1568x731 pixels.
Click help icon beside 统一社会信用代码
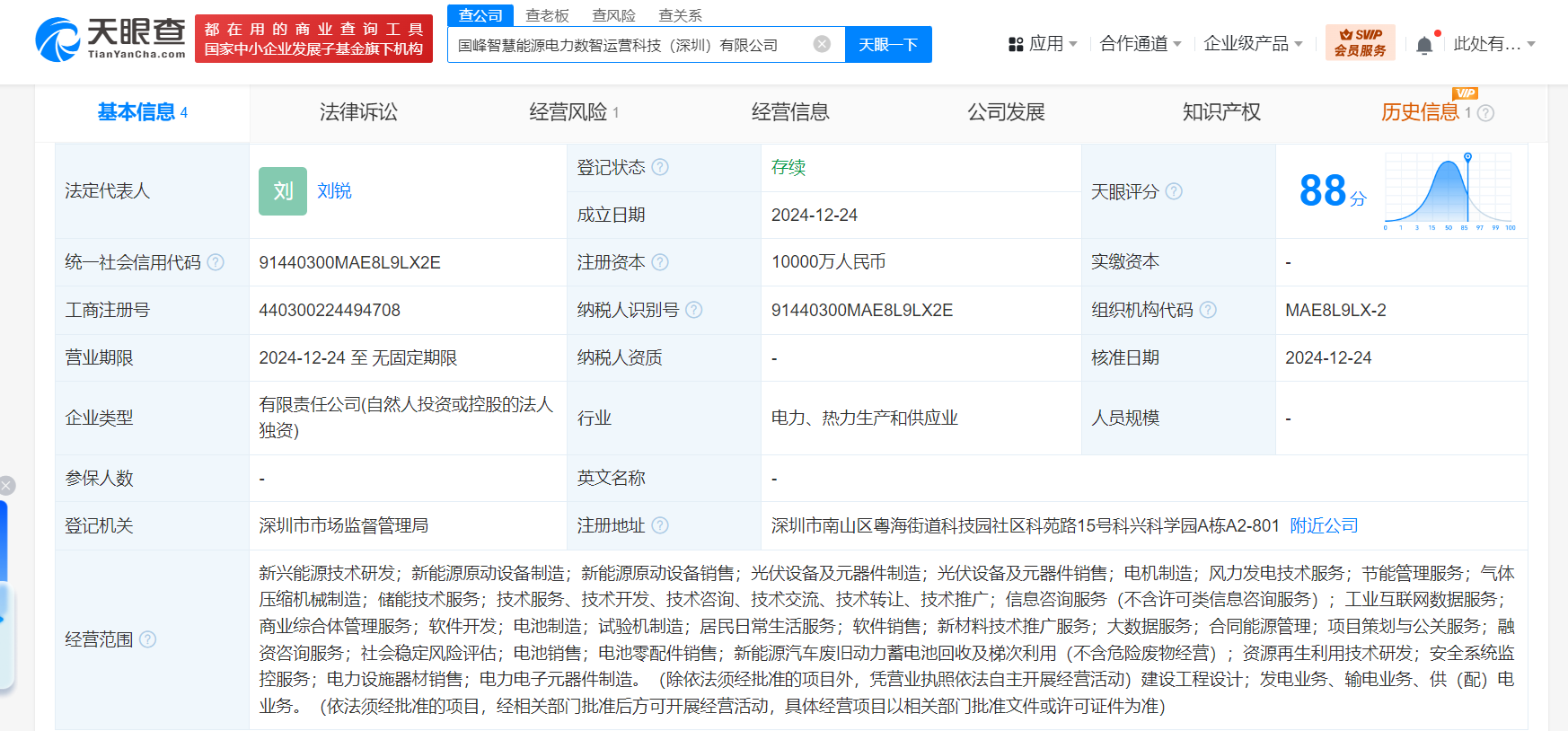click(216, 262)
